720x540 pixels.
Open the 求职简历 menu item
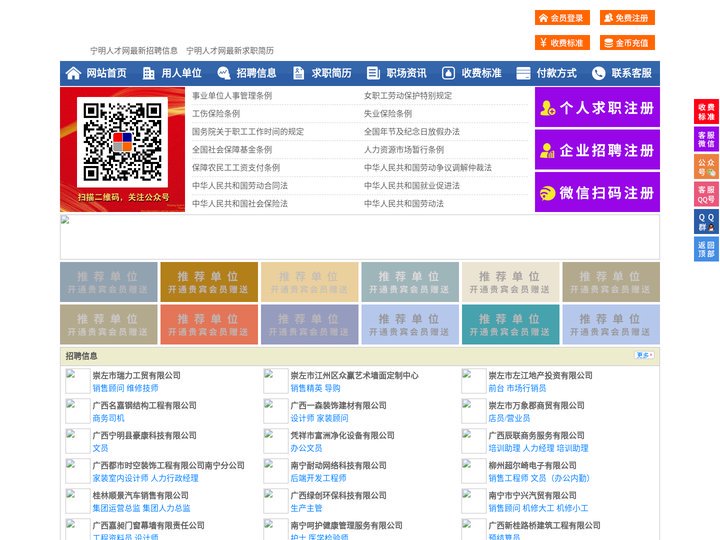[x=332, y=73]
